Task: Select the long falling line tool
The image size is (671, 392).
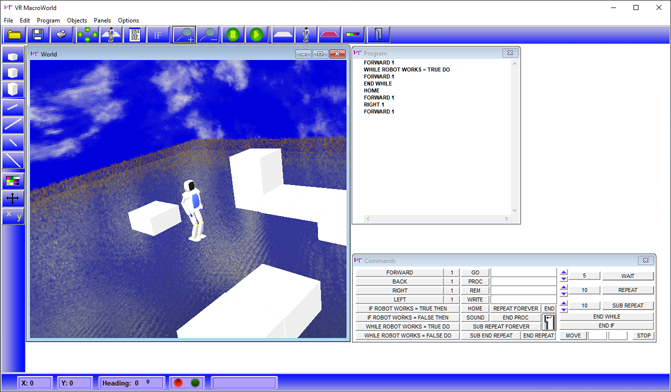Action: [13, 160]
